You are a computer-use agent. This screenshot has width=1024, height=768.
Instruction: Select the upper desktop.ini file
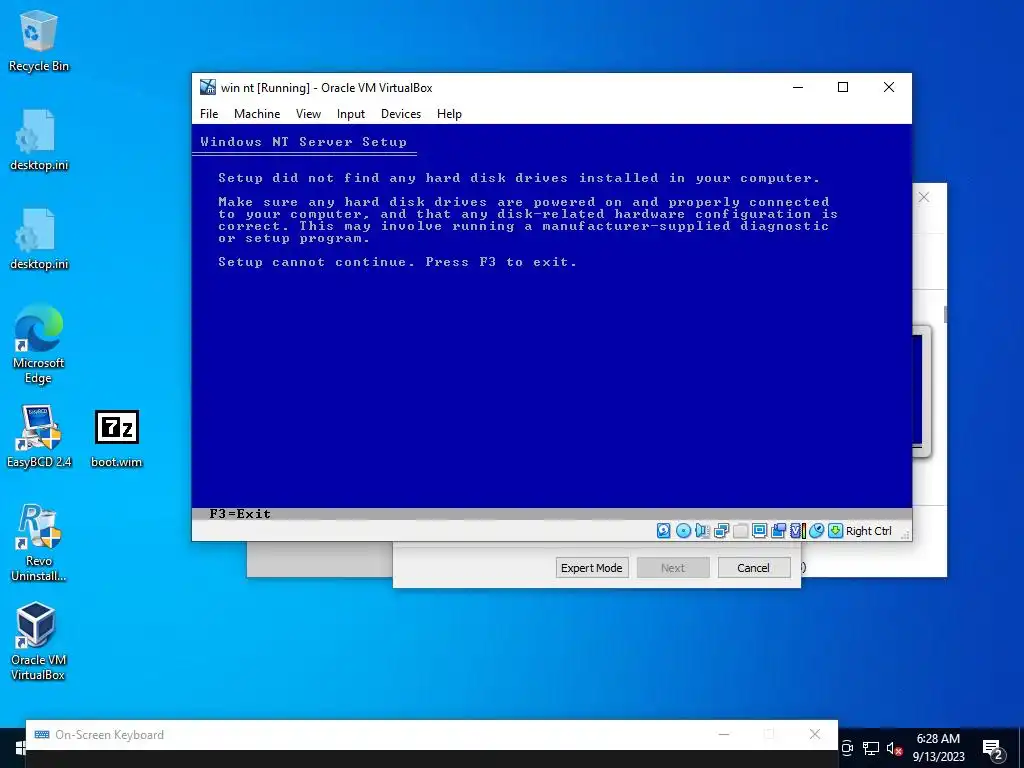(x=39, y=140)
